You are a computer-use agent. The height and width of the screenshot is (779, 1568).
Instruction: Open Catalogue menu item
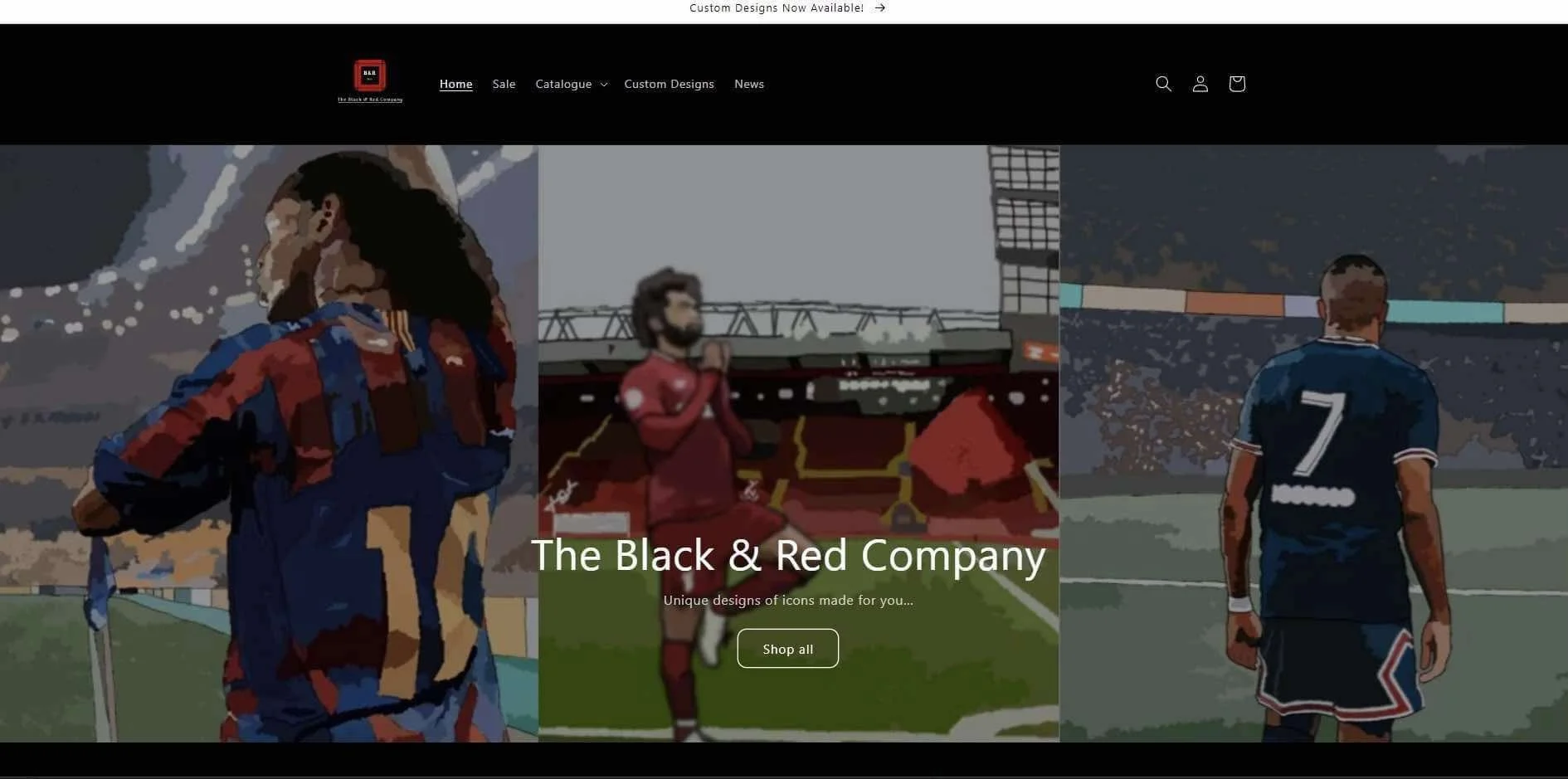click(563, 84)
